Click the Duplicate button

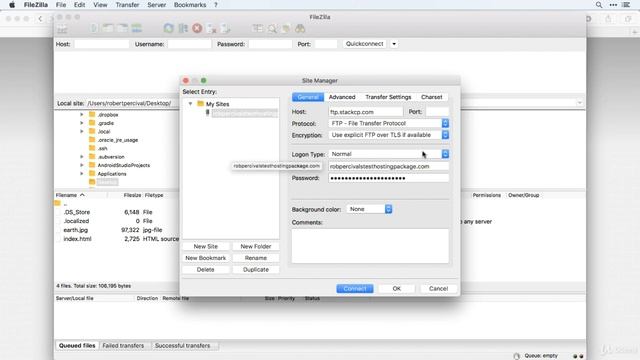click(x=256, y=270)
